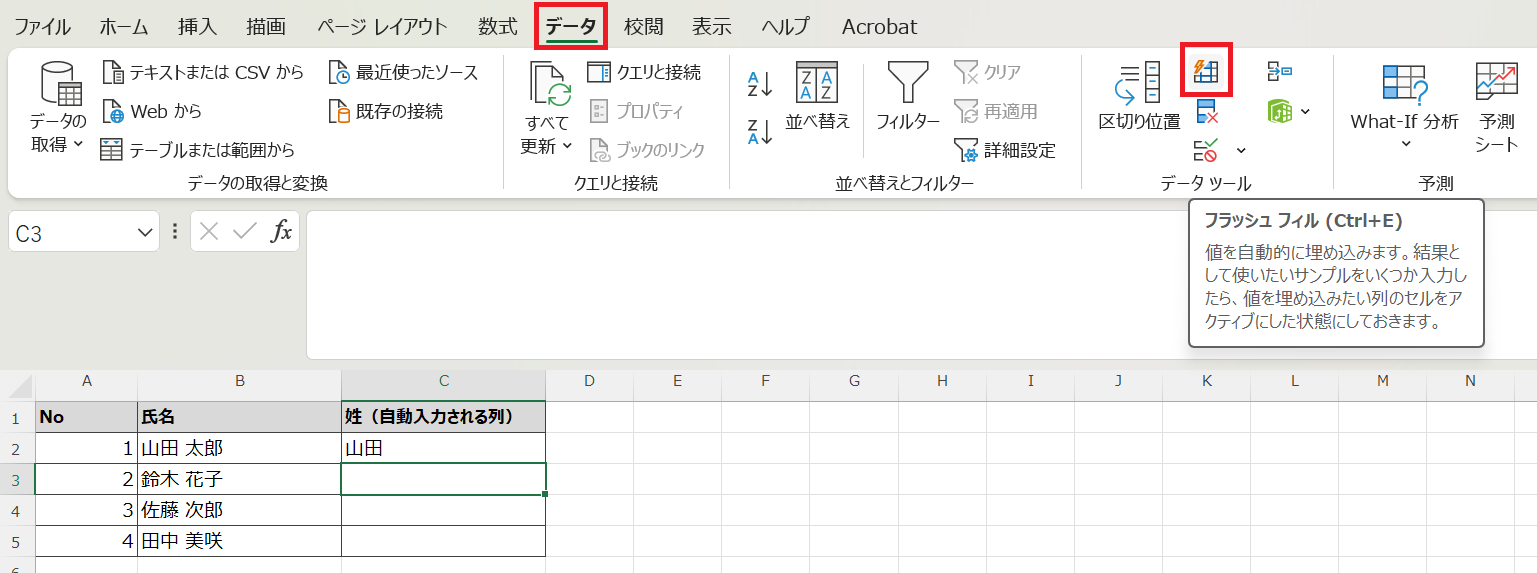Viewport: 1537px width, 573px height.
Task: Switch to the ページ レイアウト tab
Action: point(382,27)
